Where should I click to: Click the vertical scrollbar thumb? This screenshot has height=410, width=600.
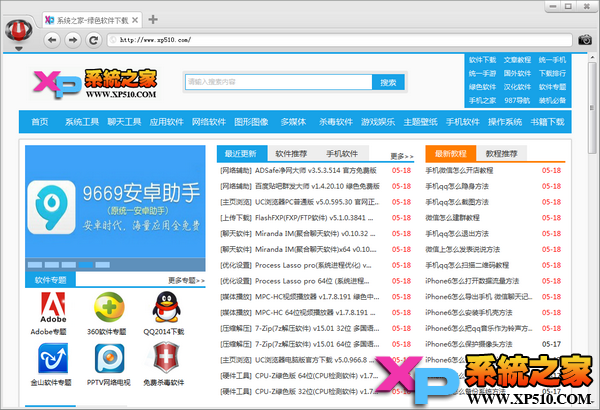[592, 108]
